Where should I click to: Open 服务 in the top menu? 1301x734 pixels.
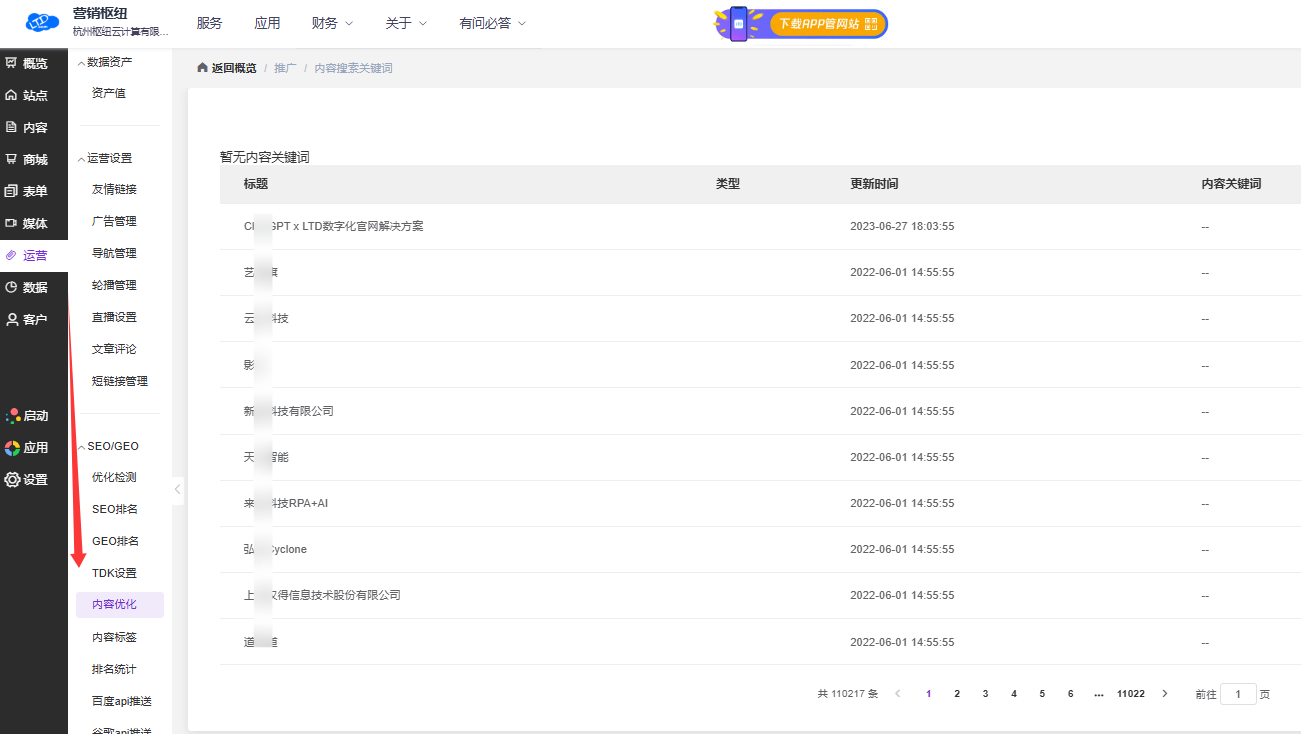(209, 23)
